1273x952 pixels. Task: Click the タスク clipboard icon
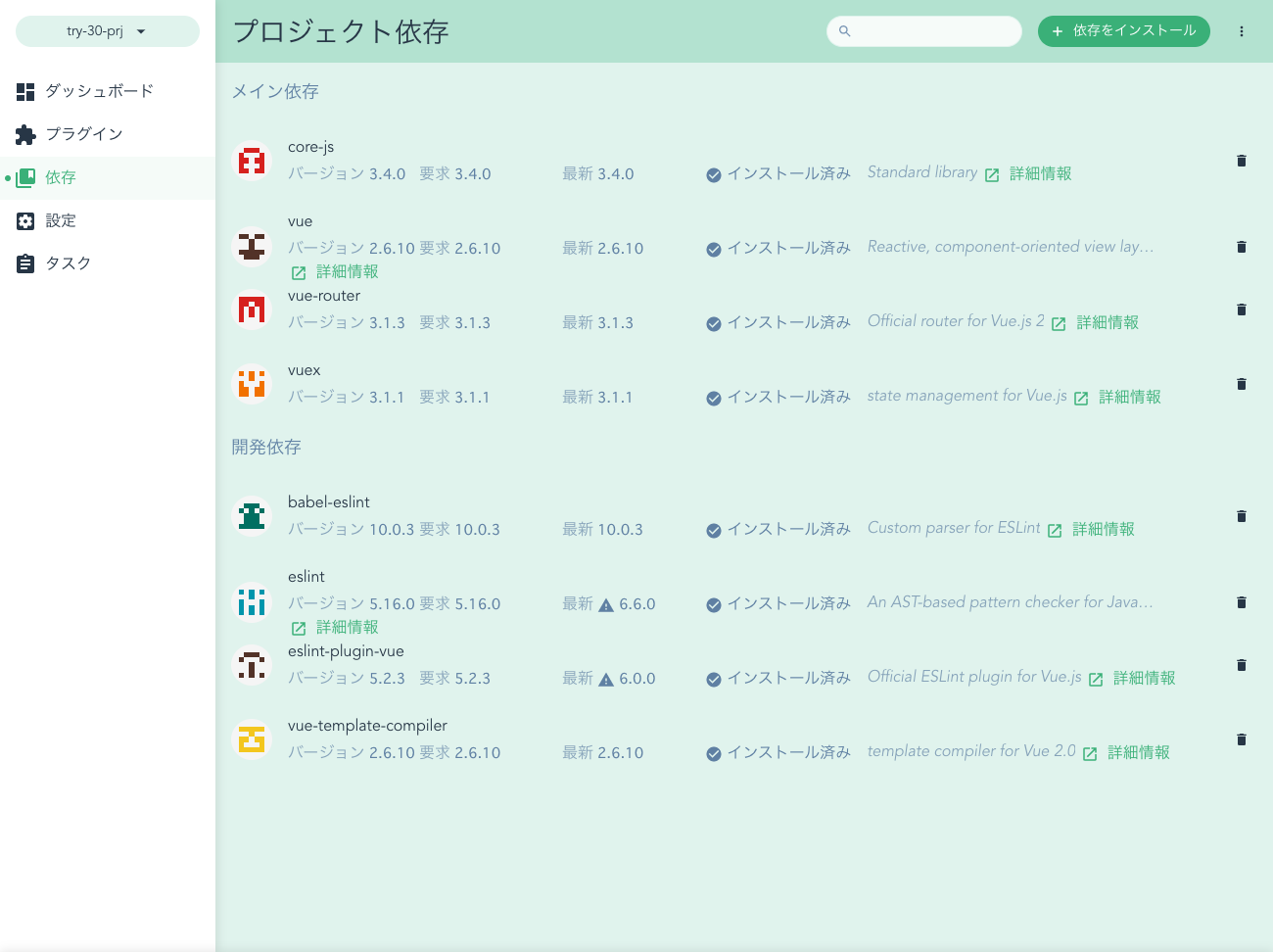25,263
